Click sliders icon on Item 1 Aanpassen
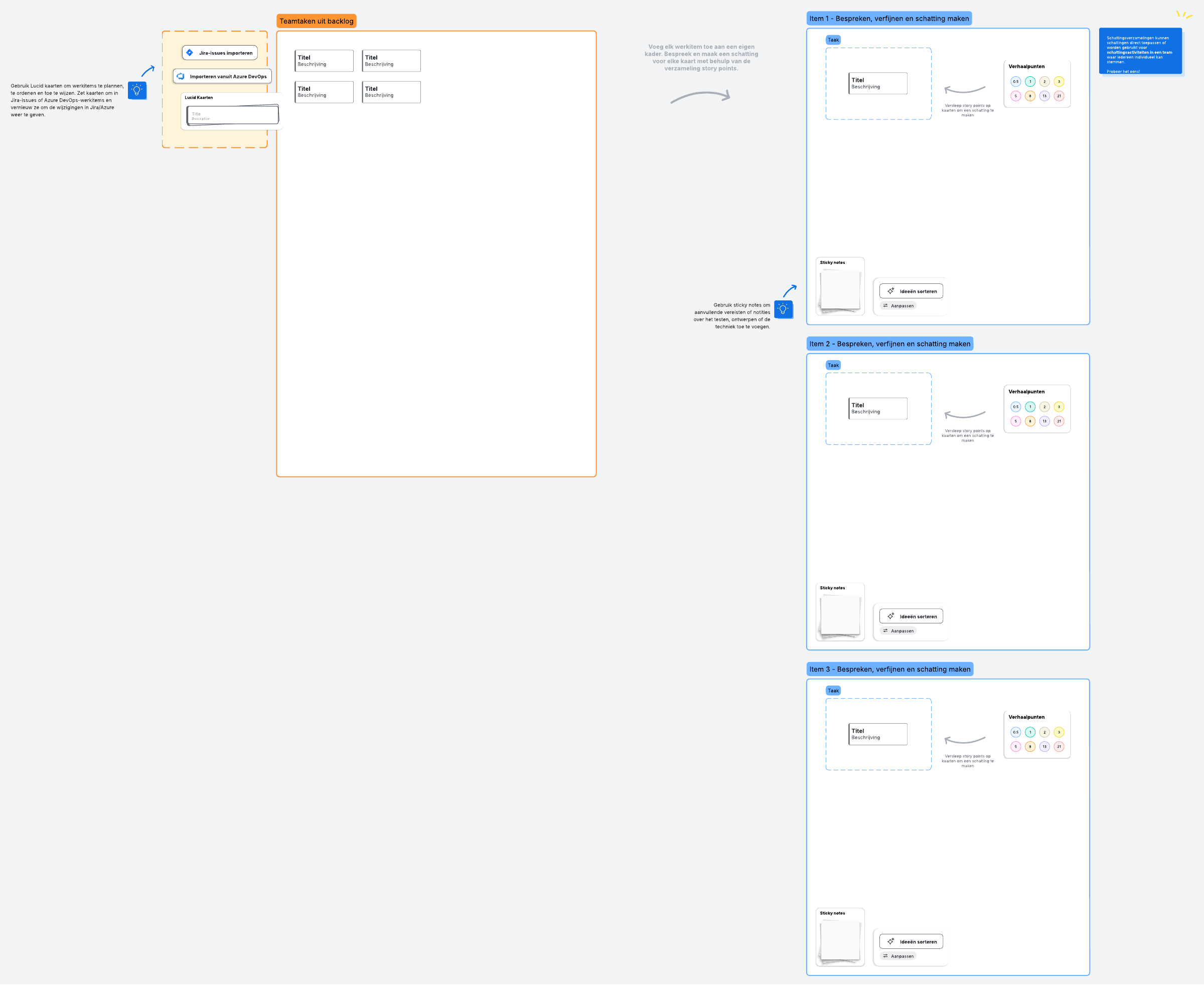Image resolution: width=1204 pixels, height=985 pixels. click(x=885, y=306)
